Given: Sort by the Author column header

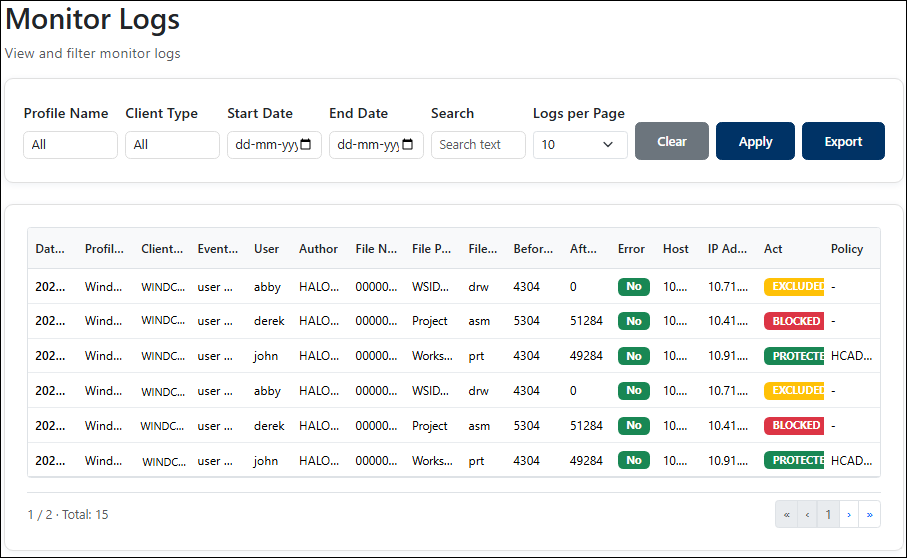Looking at the screenshot, I should (x=318, y=249).
